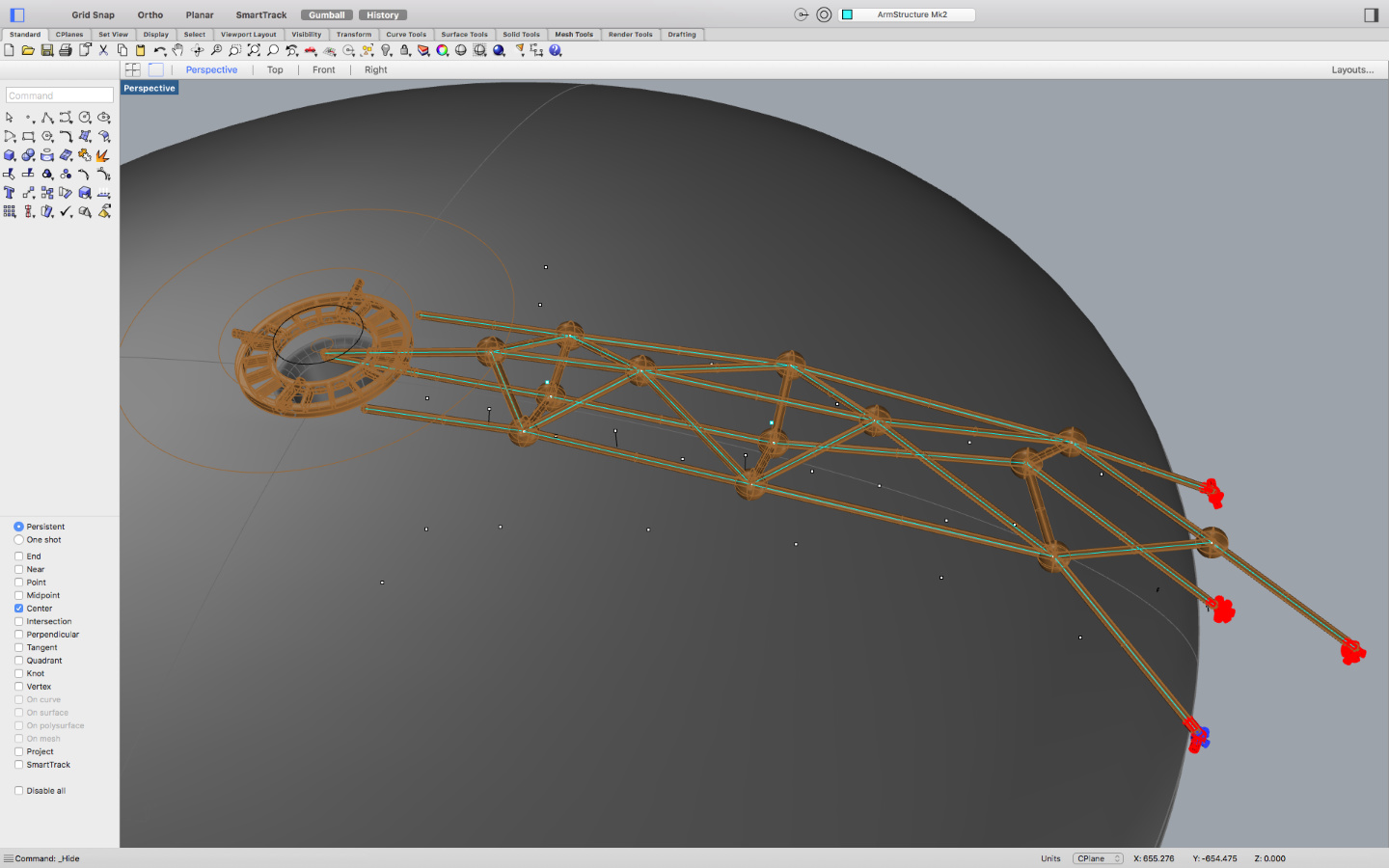
Task: Click the Explode icon
Action: click(103, 155)
